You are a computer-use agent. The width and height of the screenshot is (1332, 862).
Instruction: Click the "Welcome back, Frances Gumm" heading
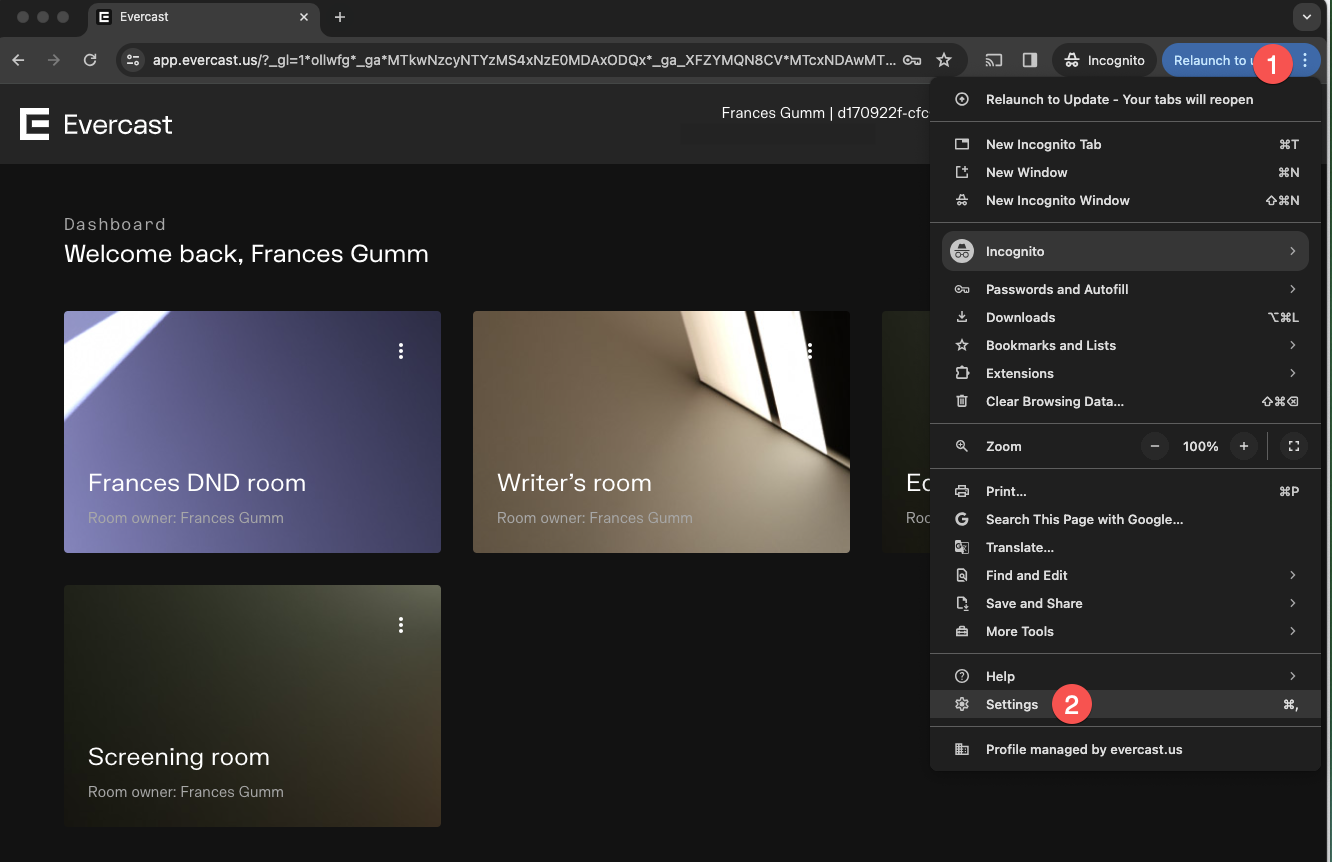point(246,254)
